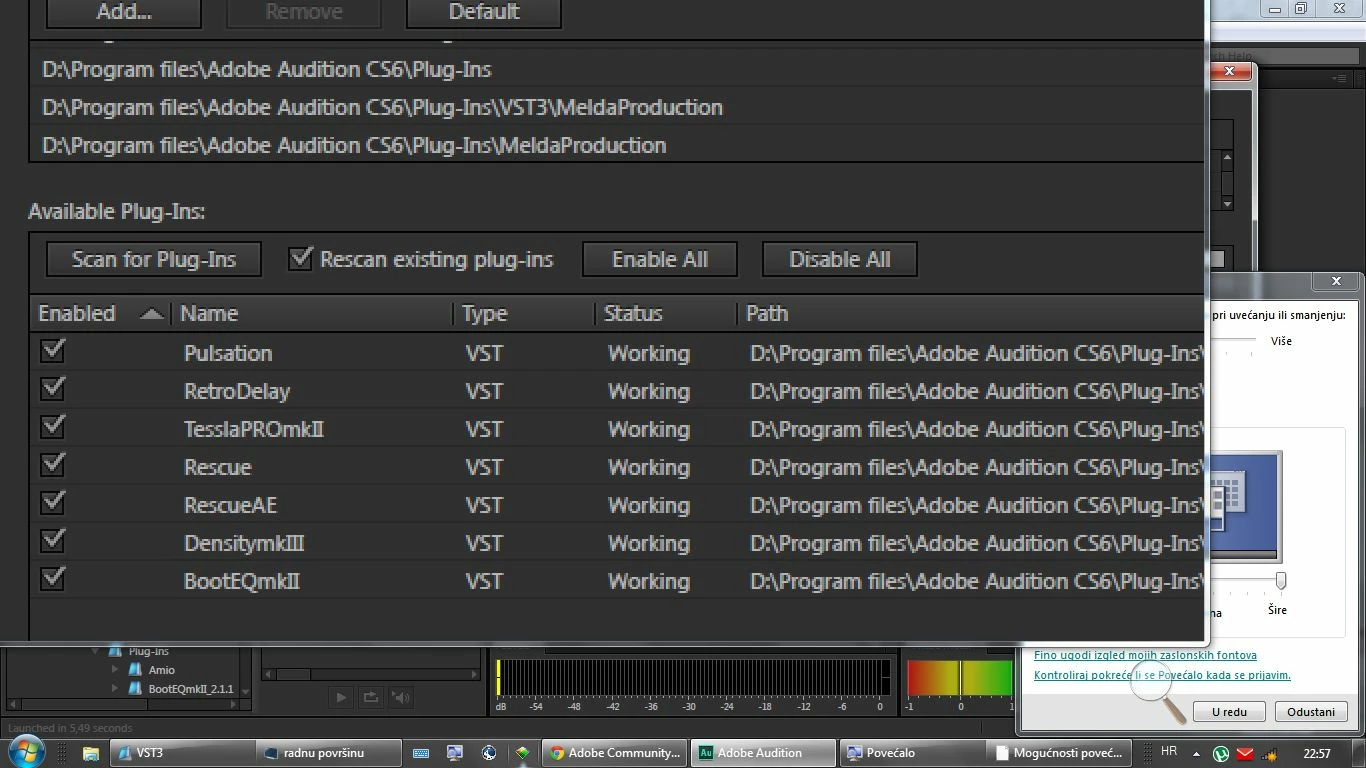The width and height of the screenshot is (1366, 768).
Task: Click VST type cell in BootEQmkII row
Action: pos(484,581)
